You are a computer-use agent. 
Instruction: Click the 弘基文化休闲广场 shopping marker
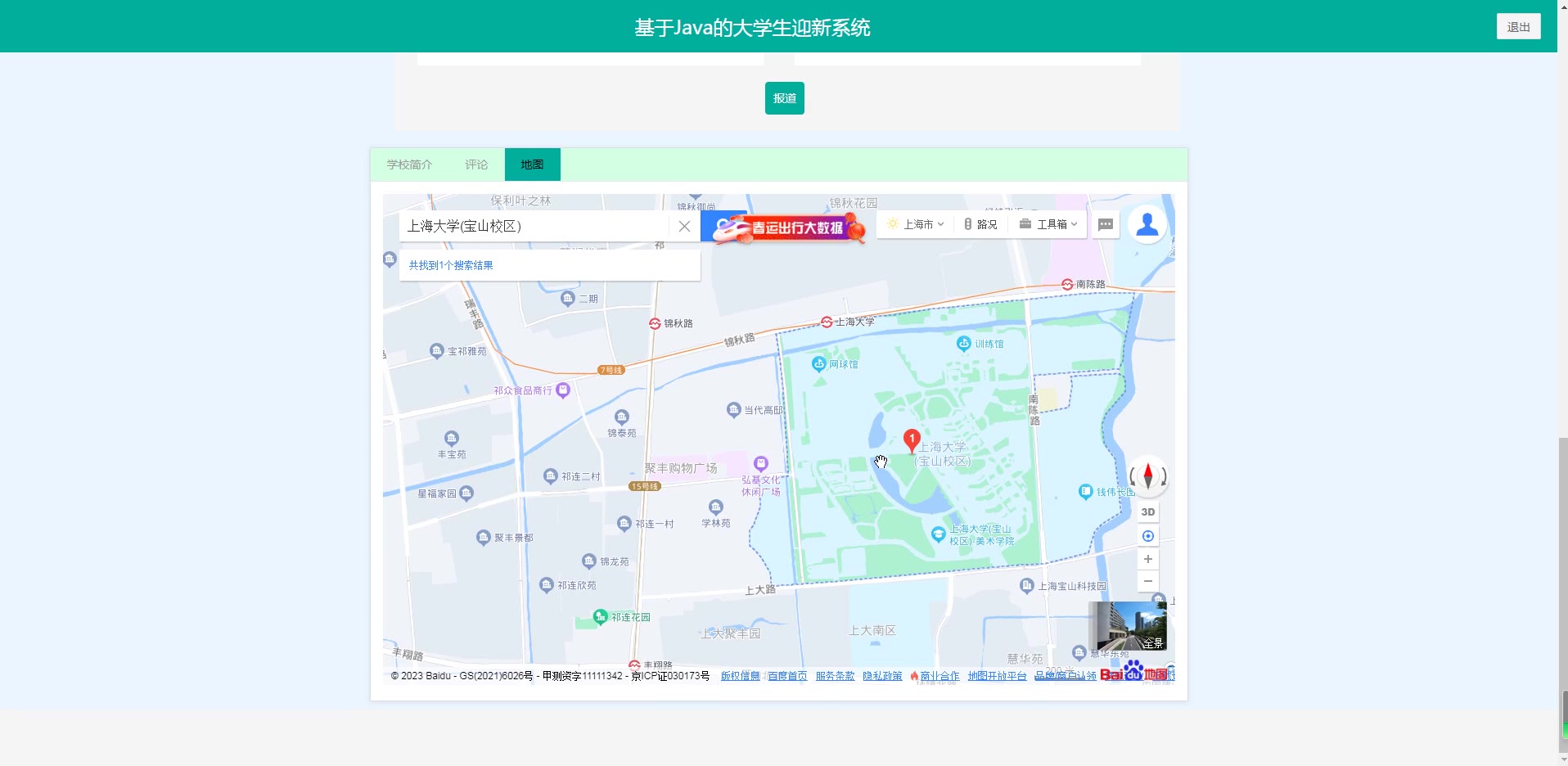point(761,463)
